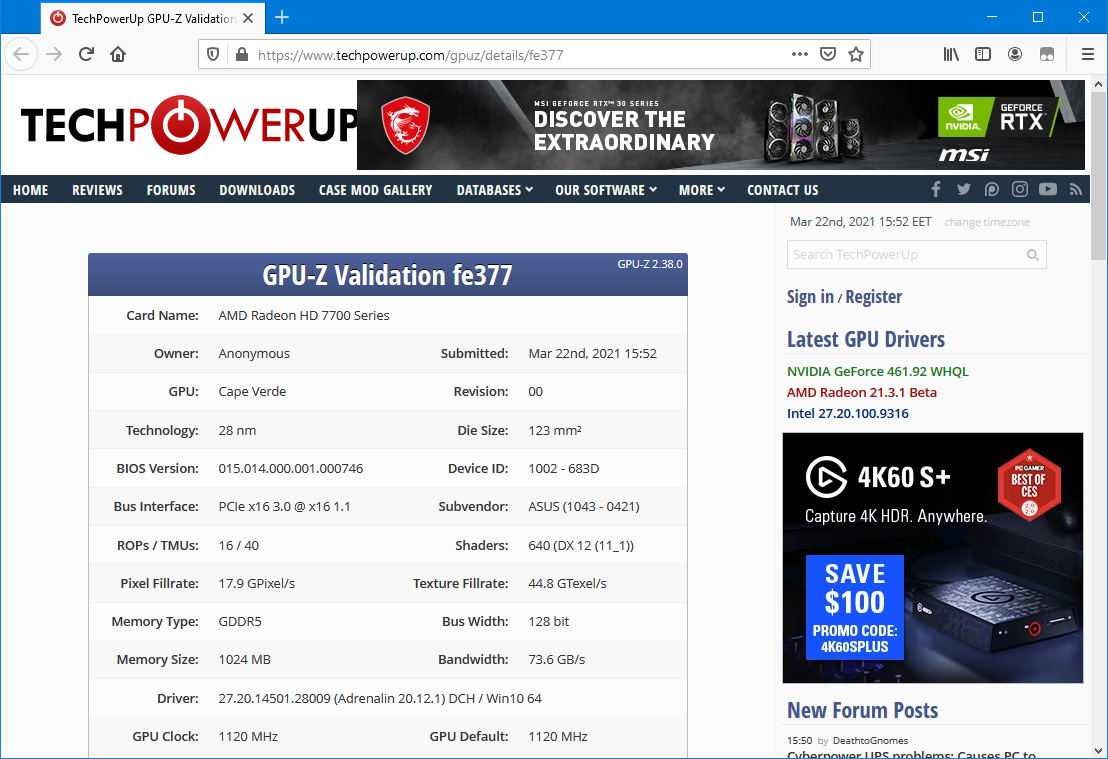
Task: Visit TechPowerUp Facebook page
Action: point(936,189)
